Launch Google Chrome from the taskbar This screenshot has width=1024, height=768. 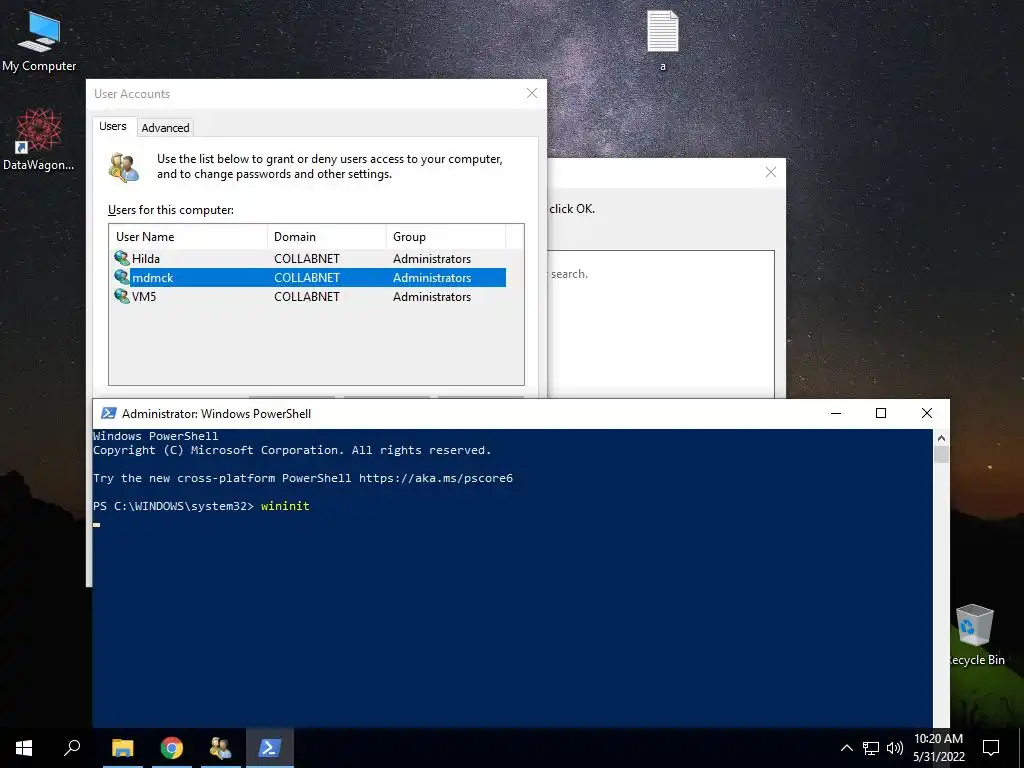172,748
